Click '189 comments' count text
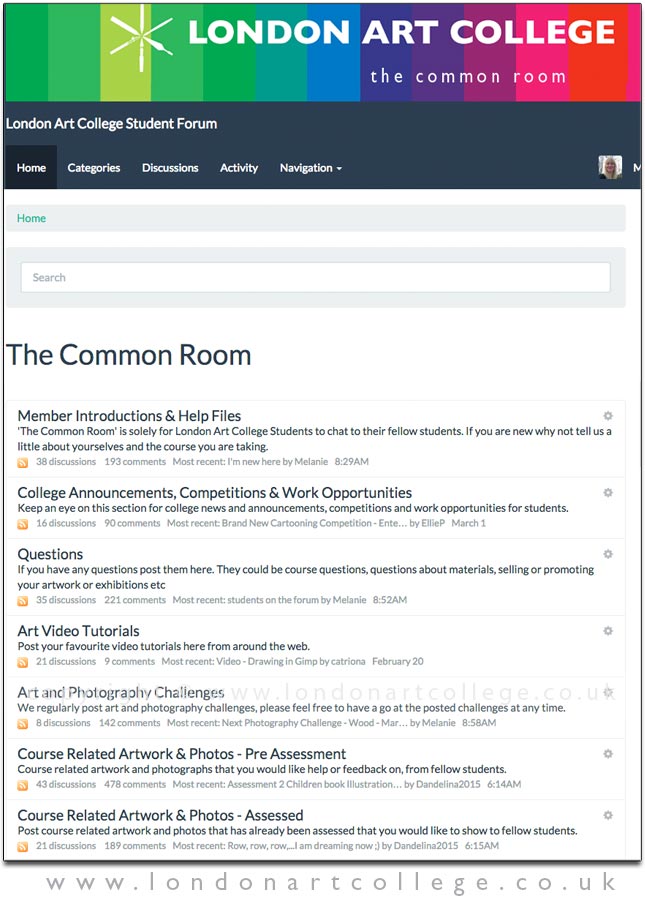The image size is (645, 902). click(x=135, y=846)
